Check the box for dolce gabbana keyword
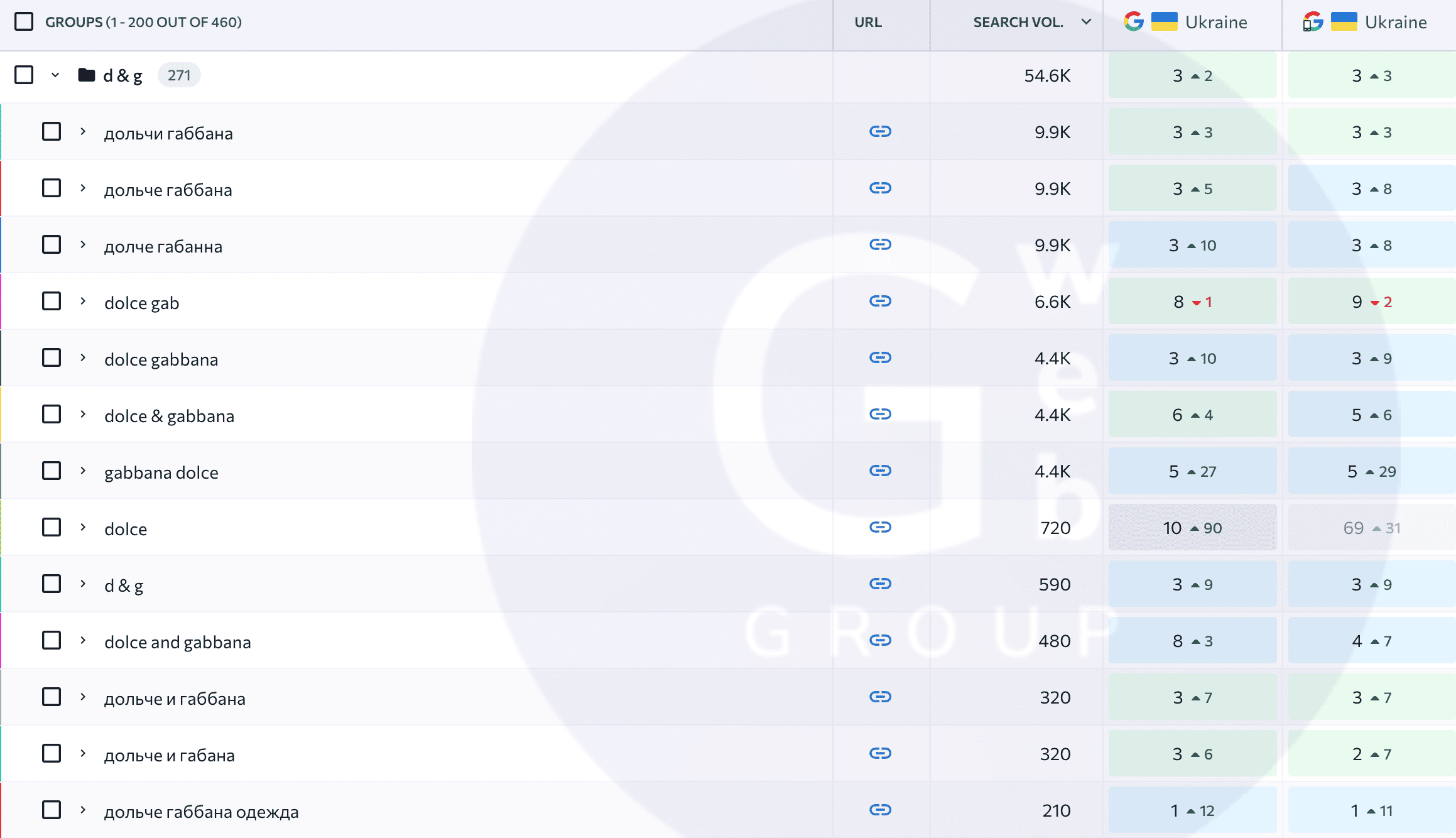Image resolution: width=1456 pixels, height=838 pixels. [x=52, y=357]
